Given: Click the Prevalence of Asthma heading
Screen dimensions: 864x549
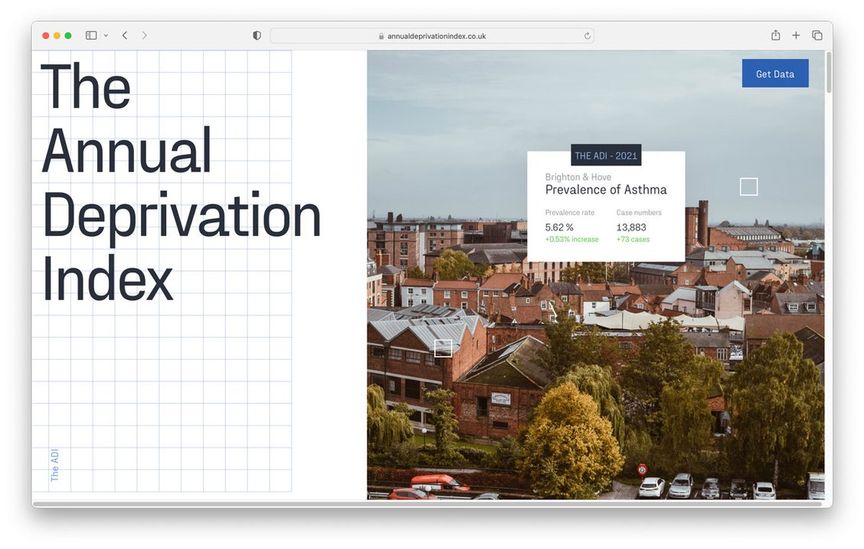Looking at the screenshot, I should (x=606, y=190).
